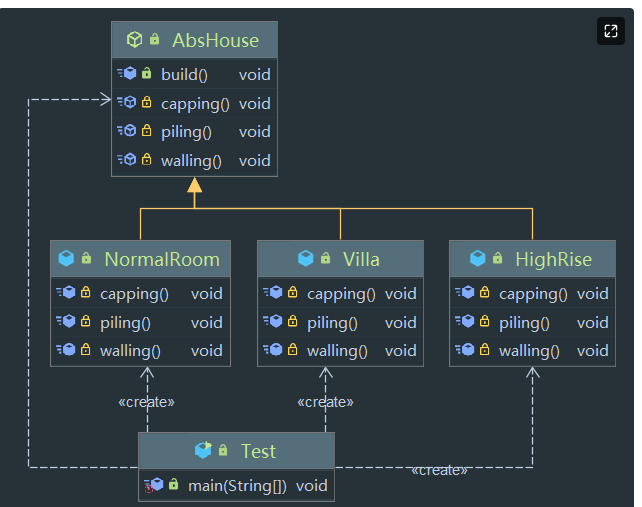Image resolution: width=642 pixels, height=507 pixels.
Task: Select the AbsHouse class header
Action: pos(215,41)
